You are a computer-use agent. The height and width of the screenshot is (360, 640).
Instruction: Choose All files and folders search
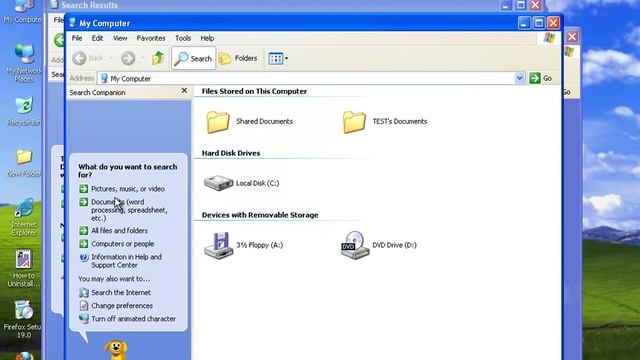click(119, 231)
